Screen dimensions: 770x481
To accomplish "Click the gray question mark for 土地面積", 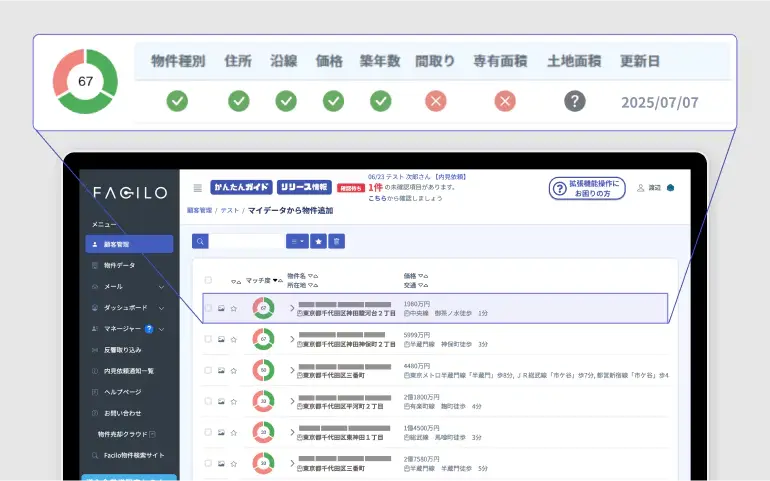I will [x=574, y=101].
